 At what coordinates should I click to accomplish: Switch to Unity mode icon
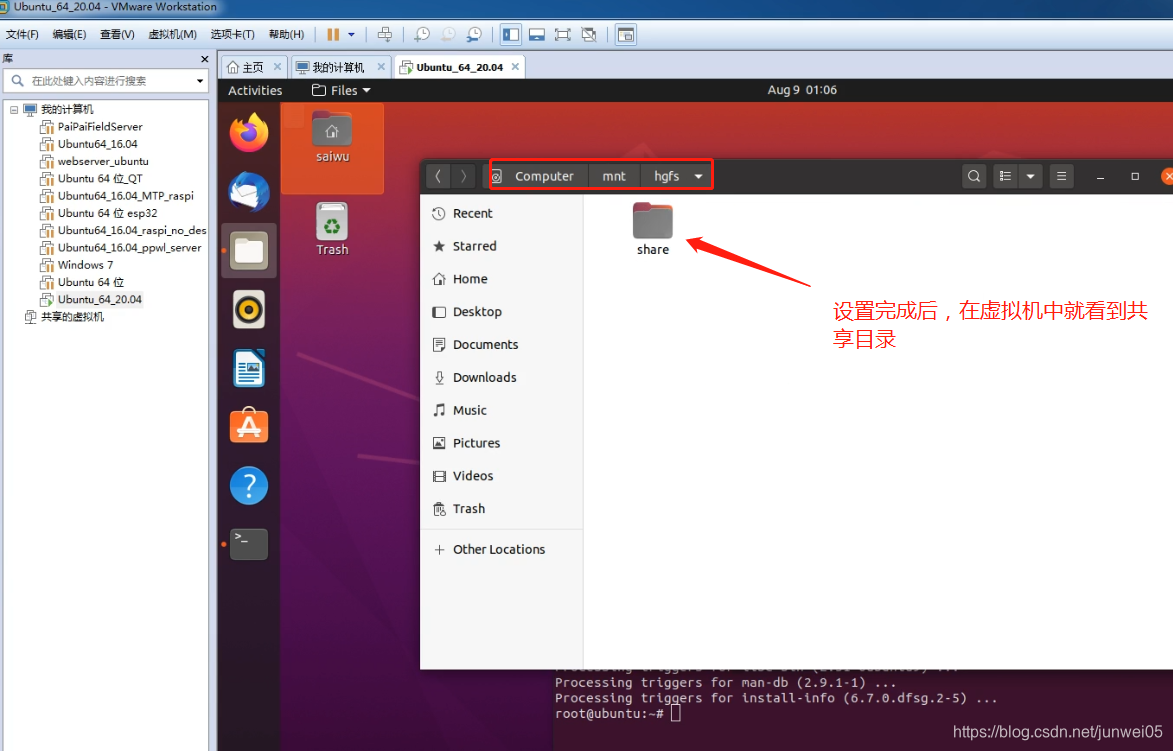point(589,34)
